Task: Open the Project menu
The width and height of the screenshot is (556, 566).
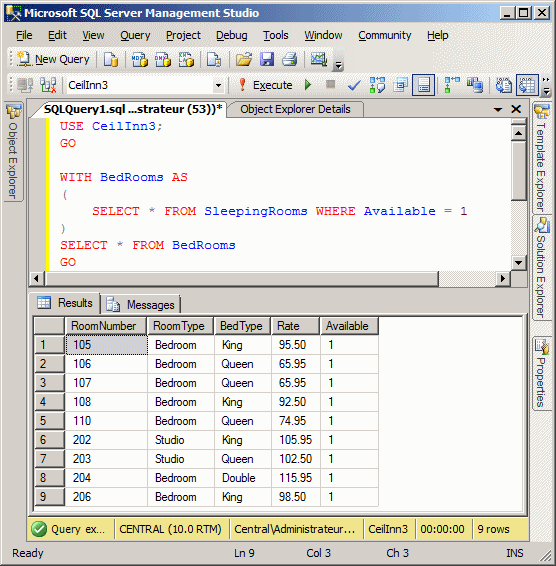Action: coord(183,35)
